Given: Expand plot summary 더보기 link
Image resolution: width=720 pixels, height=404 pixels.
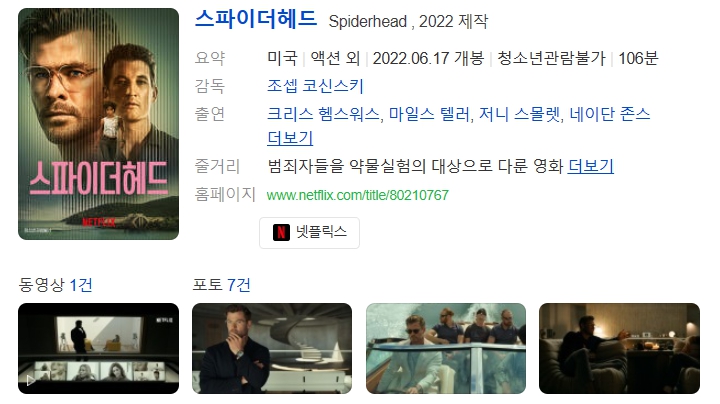Looking at the screenshot, I should click(591, 166).
